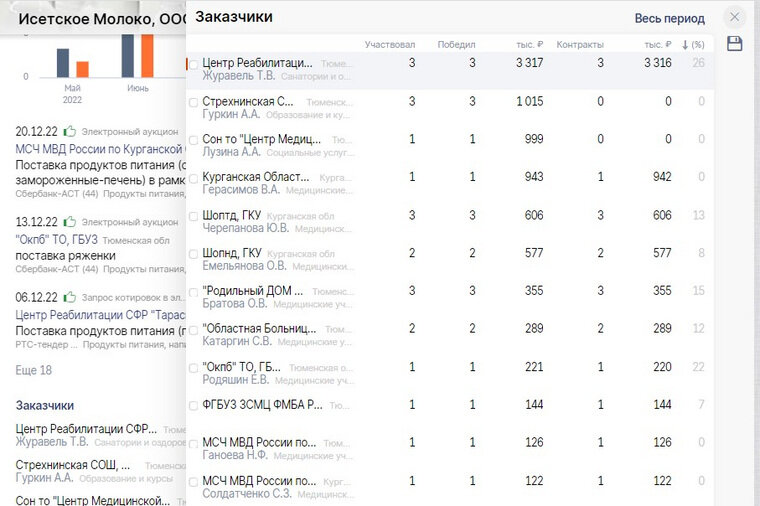Tick checkbox for Курганская Област... row
Image resolution: width=760 pixels, height=506 pixels.
[x=193, y=178]
